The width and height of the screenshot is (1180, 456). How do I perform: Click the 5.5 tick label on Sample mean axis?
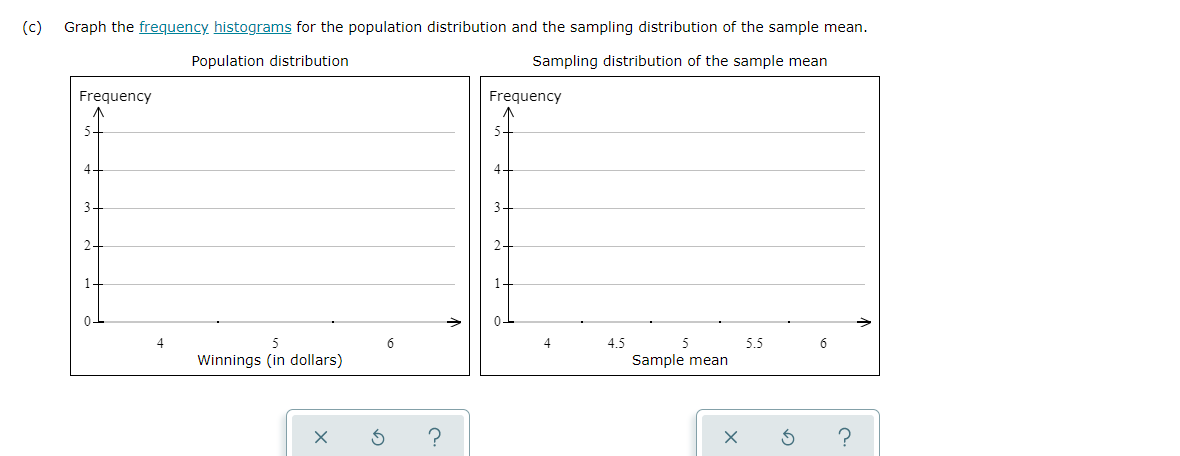point(754,343)
